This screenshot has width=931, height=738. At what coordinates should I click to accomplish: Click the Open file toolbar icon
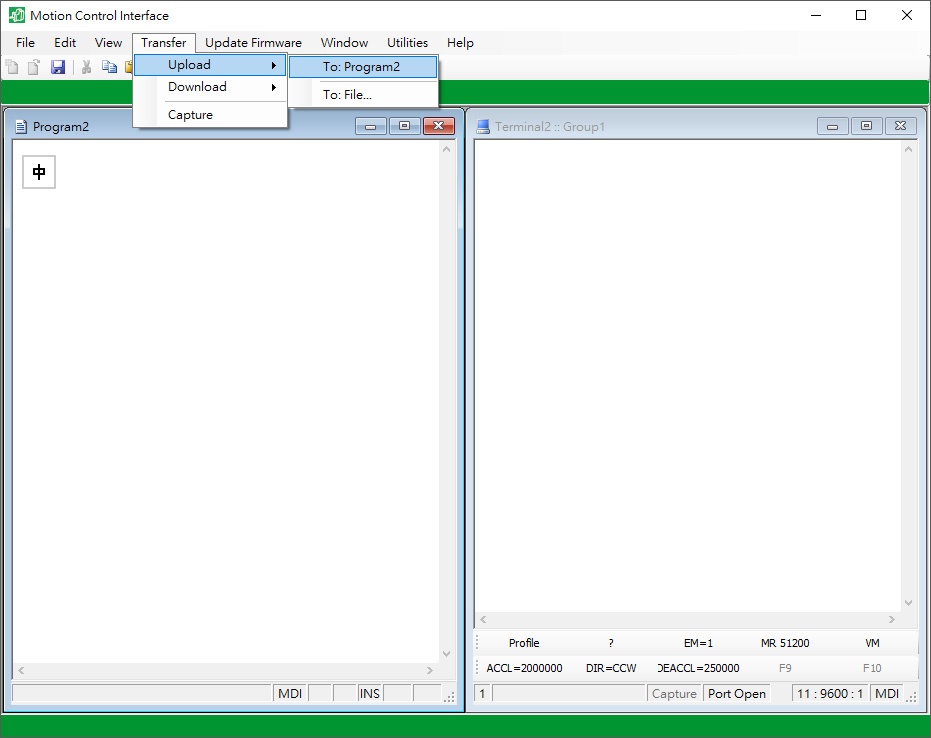(34, 67)
